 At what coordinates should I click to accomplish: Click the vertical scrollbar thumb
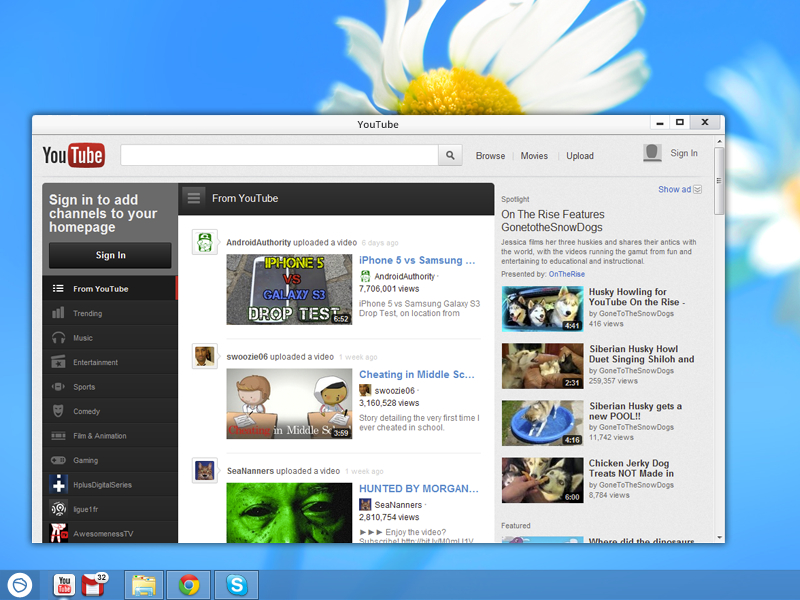tap(719, 181)
